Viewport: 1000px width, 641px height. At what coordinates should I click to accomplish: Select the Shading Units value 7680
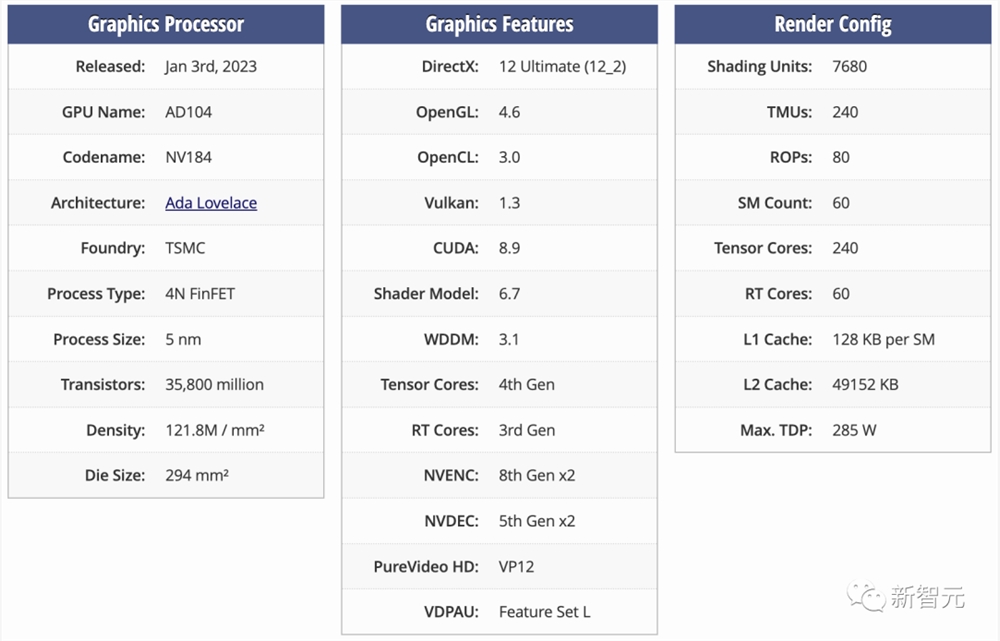tap(849, 67)
